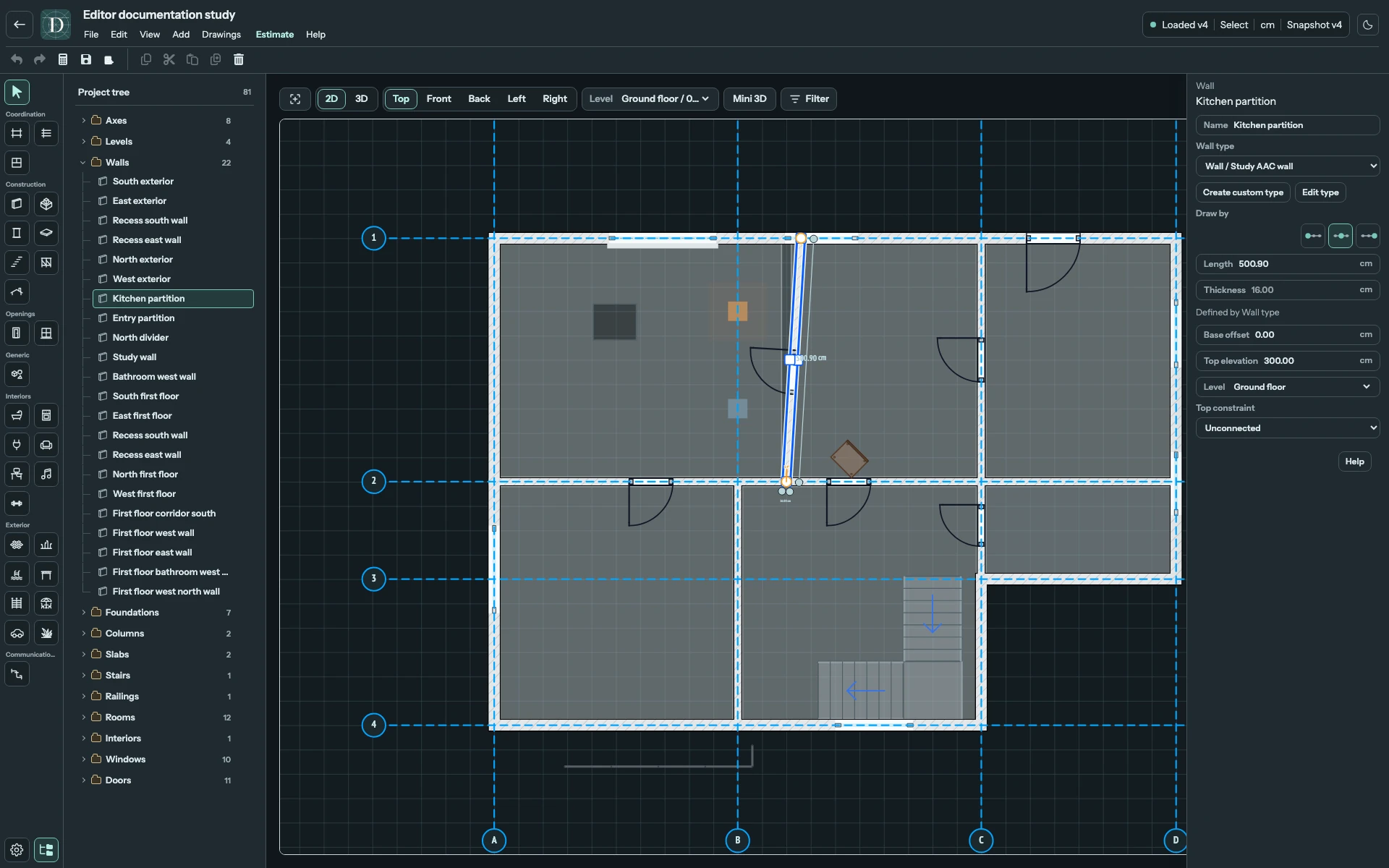Viewport: 1389px width, 868px height.
Task: Open the Level Ground floor dropdown in properties
Action: [1288, 387]
